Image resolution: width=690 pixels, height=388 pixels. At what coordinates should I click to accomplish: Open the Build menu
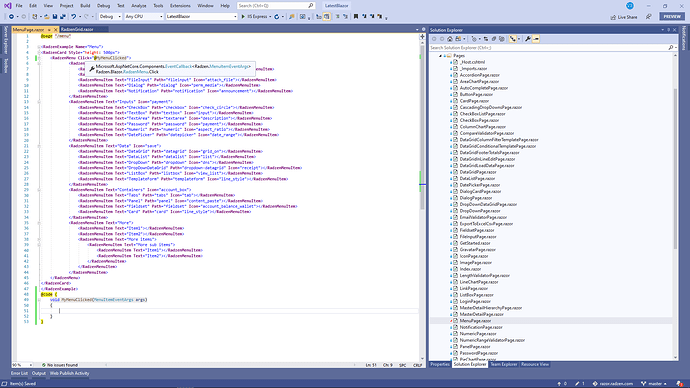[x=85, y=6]
